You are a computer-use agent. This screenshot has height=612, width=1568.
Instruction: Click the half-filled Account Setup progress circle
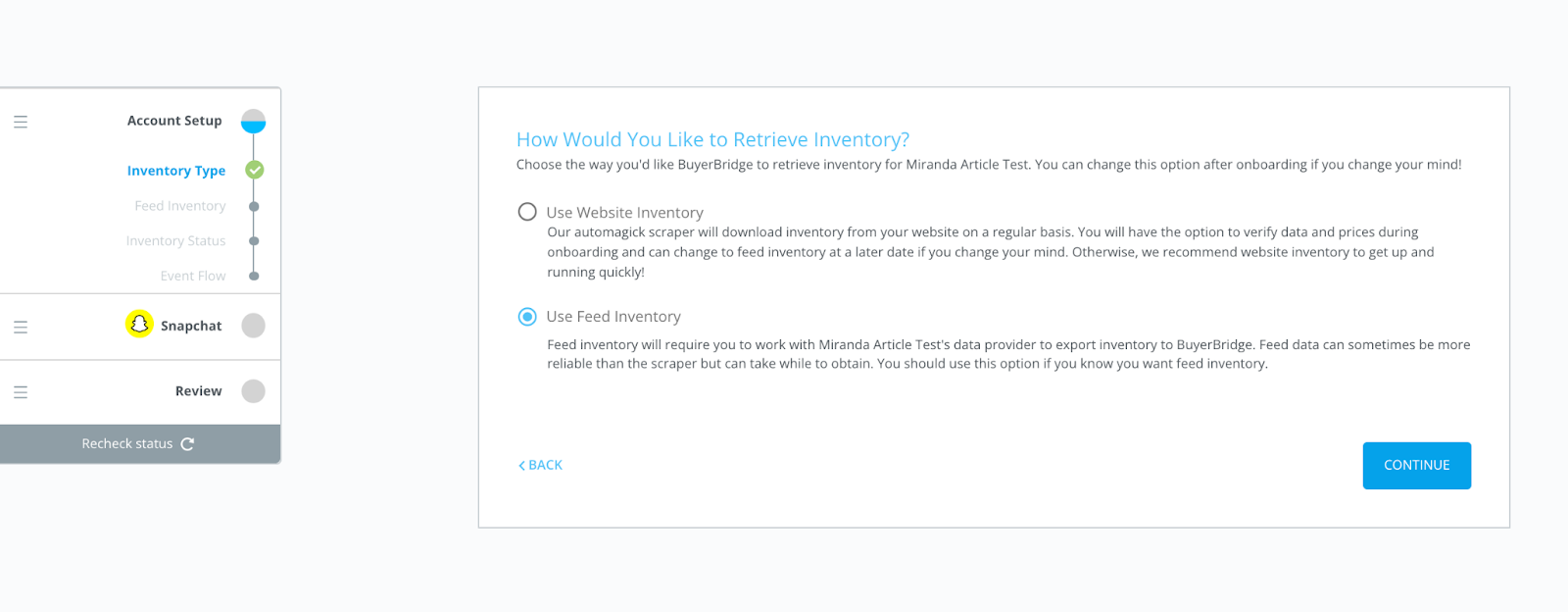pyautogui.click(x=254, y=122)
